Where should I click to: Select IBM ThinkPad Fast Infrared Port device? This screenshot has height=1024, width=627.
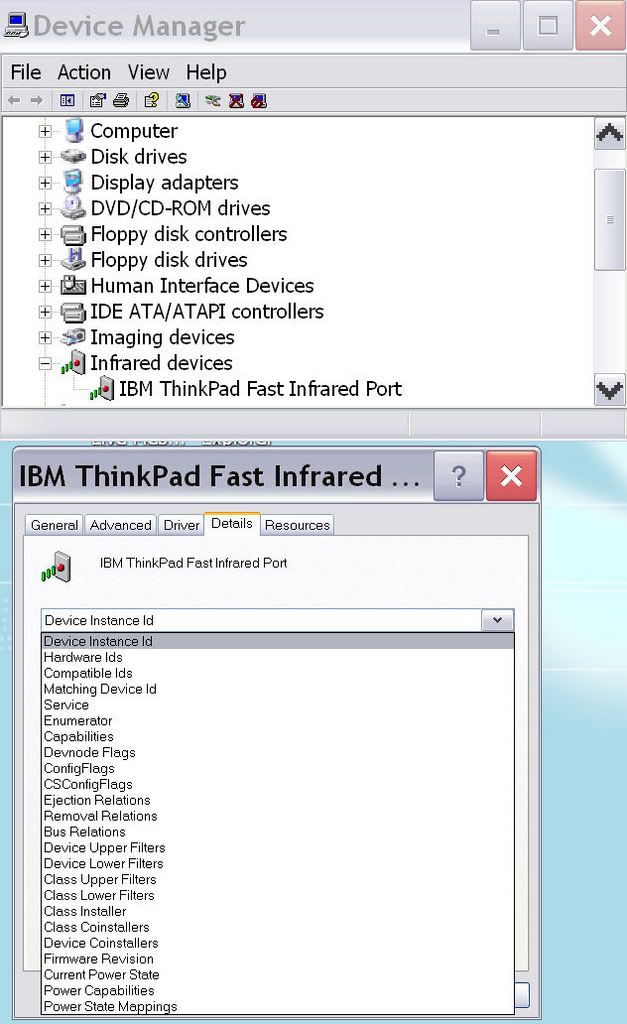[x=260, y=389]
